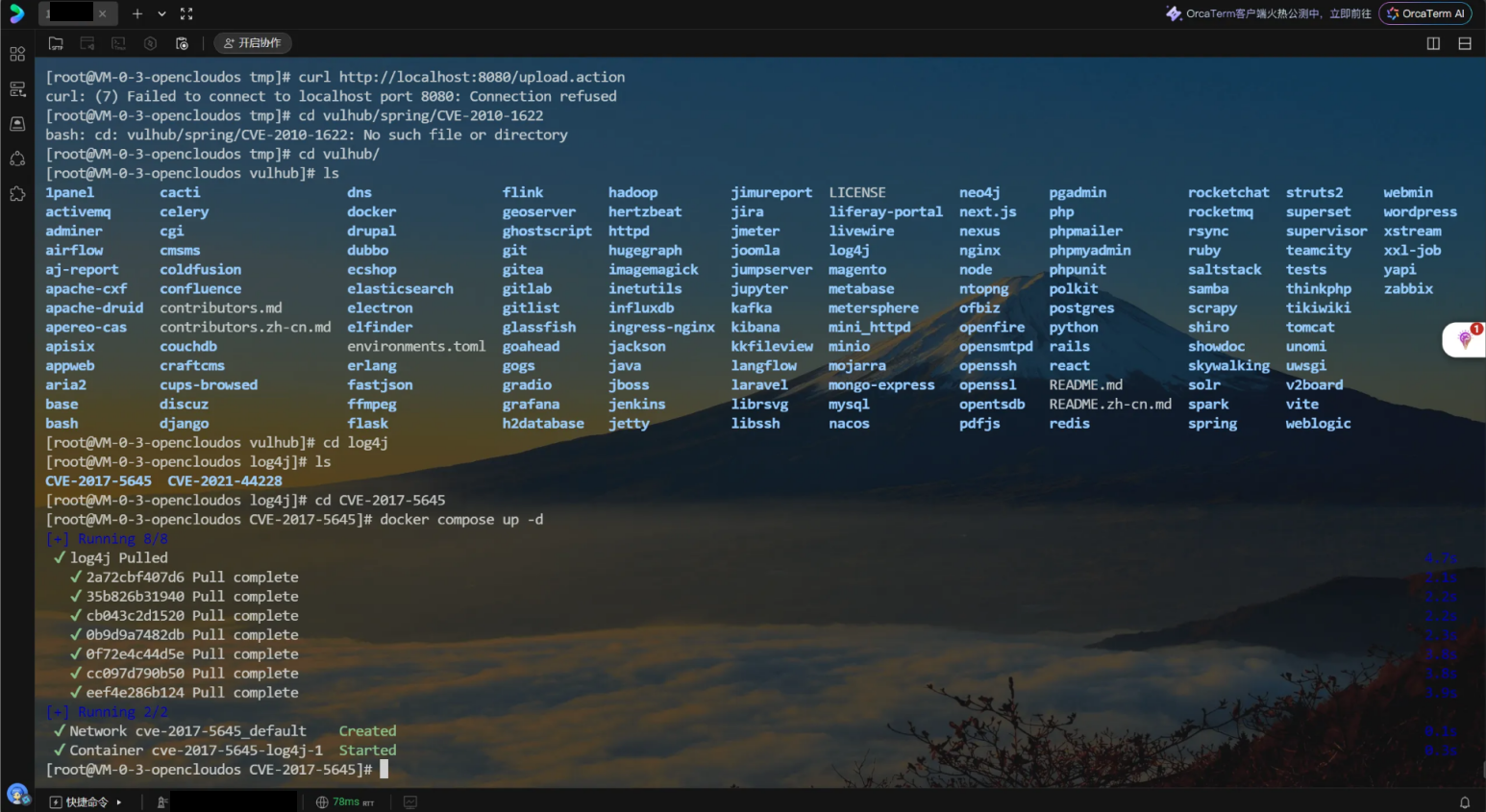Image resolution: width=1486 pixels, height=812 pixels.
Task: Click the weblogic directory entry
Action: (1318, 423)
